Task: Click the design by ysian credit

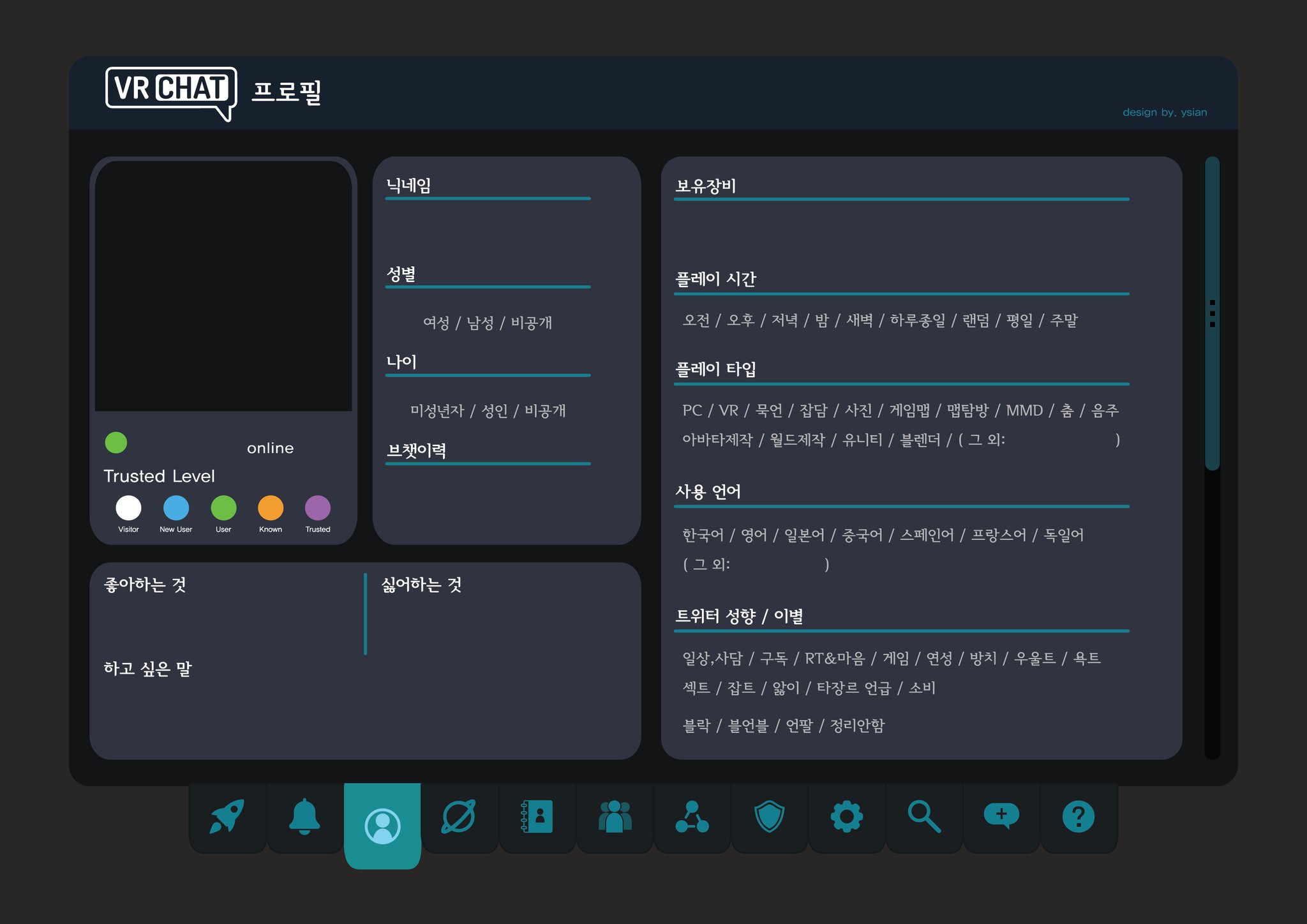Action: [1165, 112]
